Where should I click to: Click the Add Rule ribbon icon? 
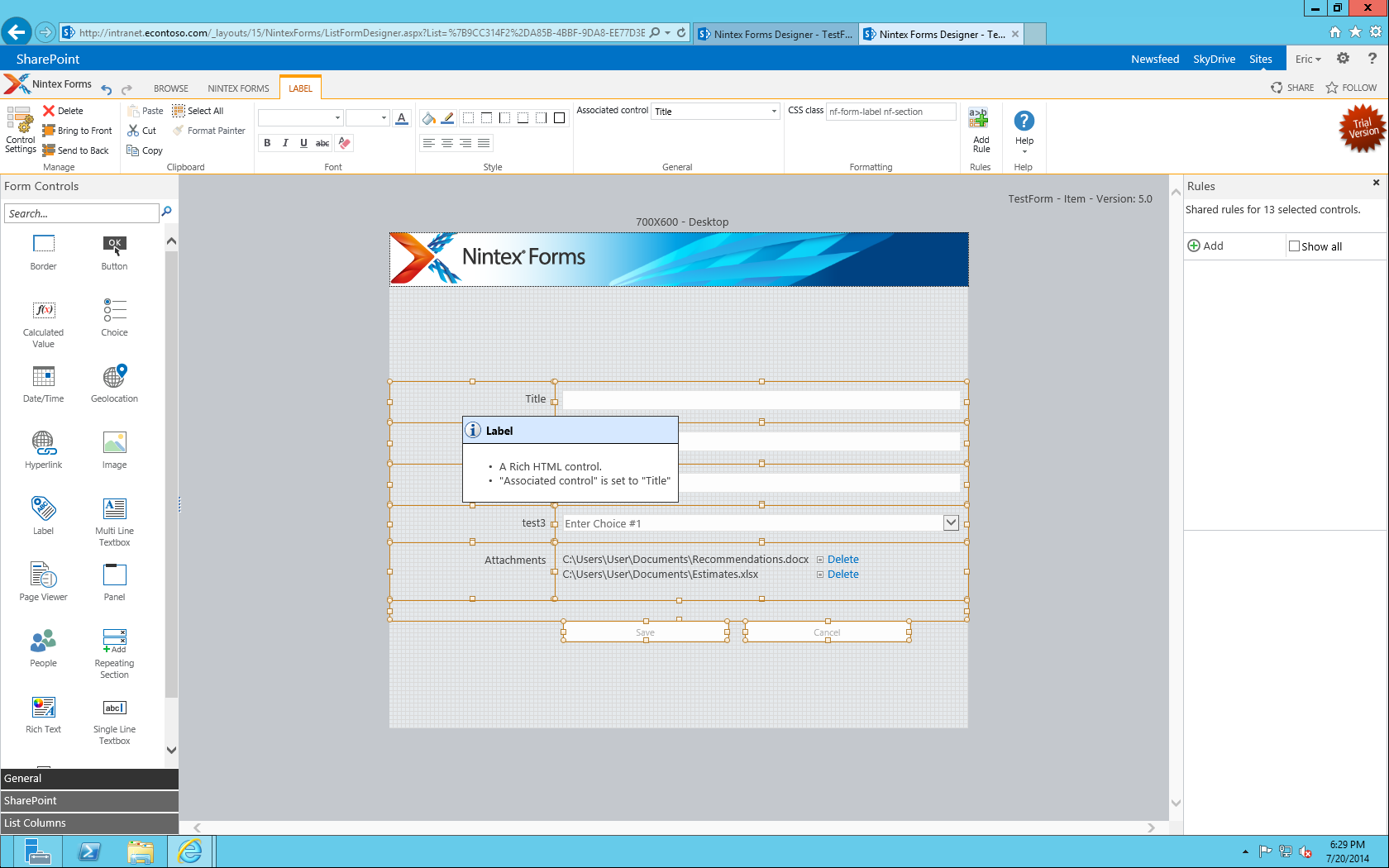pos(981,131)
